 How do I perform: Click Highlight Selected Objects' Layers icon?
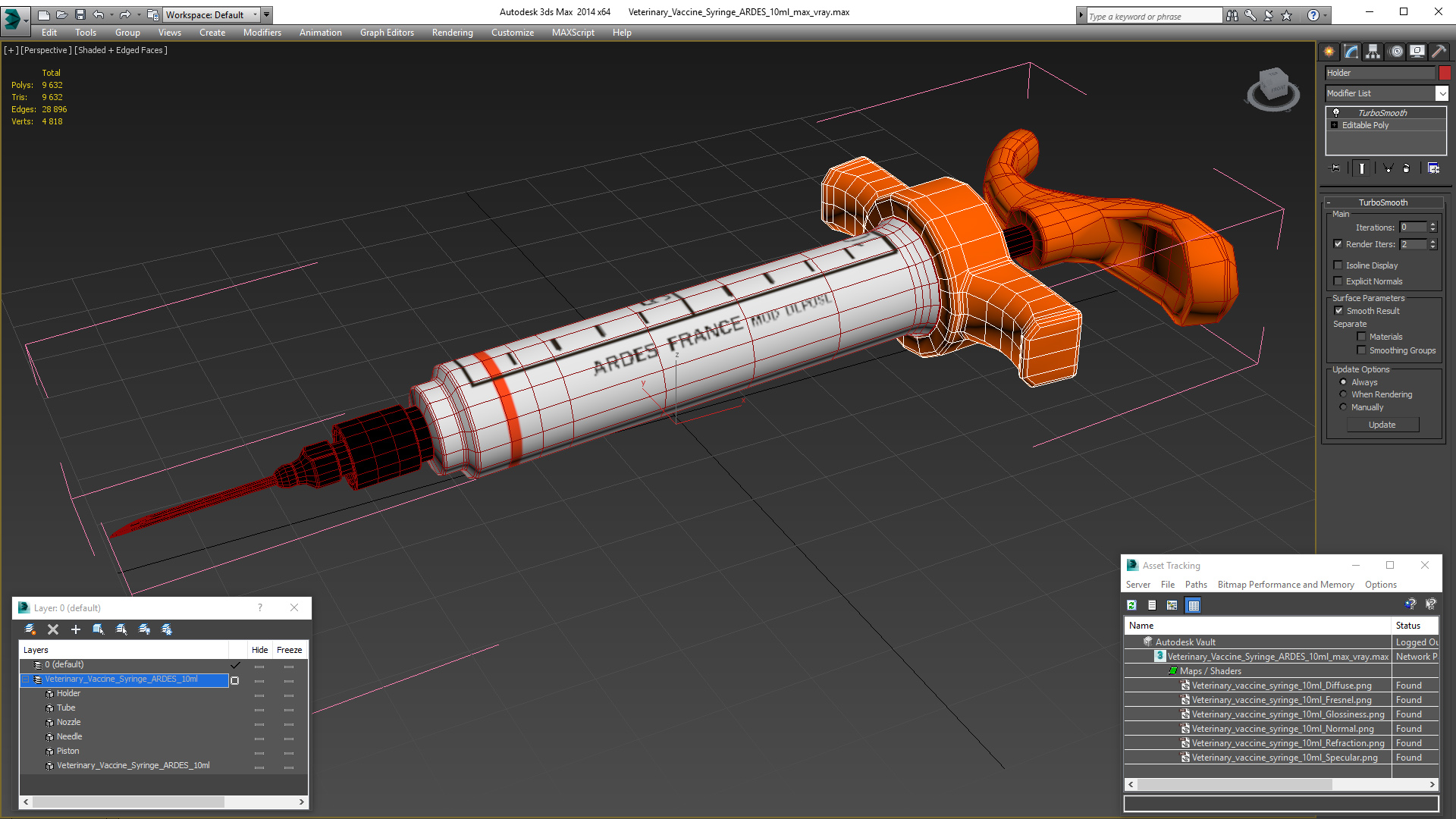click(x=121, y=629)
